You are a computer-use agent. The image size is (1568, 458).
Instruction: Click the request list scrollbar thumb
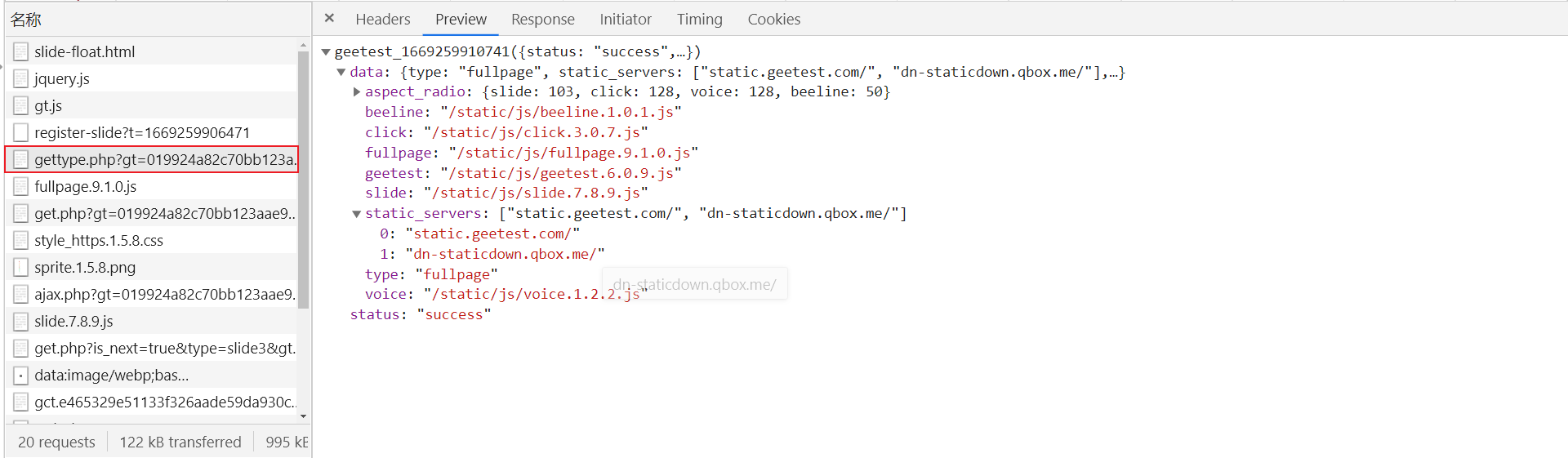(x=304, y=180)
